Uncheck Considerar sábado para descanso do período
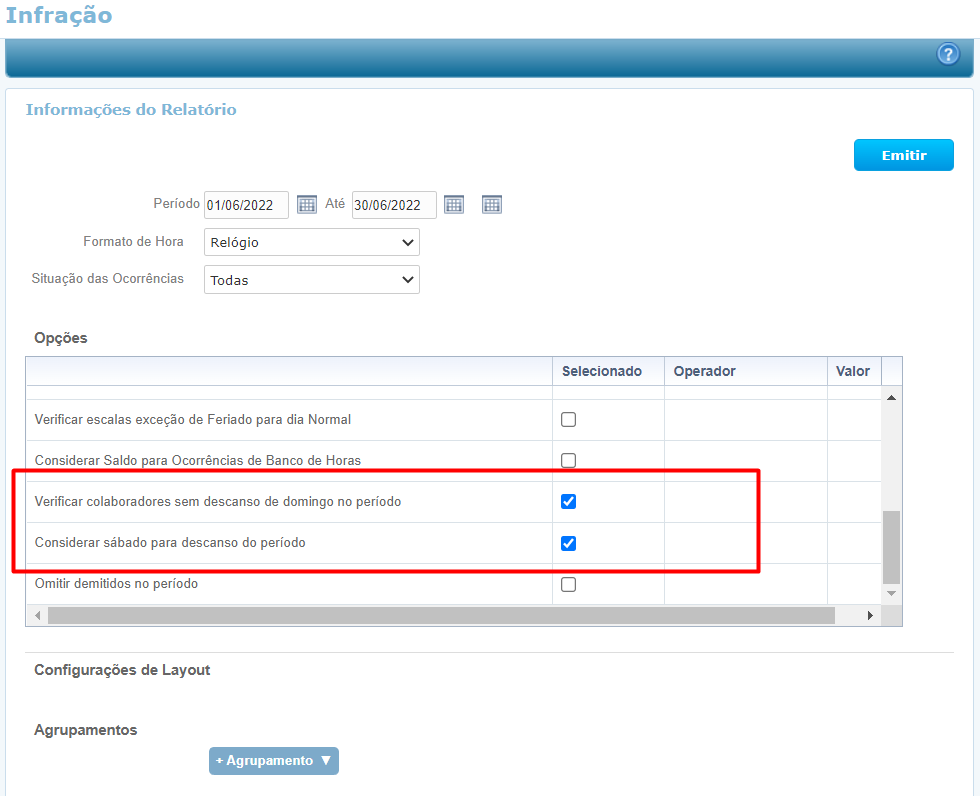This screenshot has height=796, width=980. pos(568,543)
